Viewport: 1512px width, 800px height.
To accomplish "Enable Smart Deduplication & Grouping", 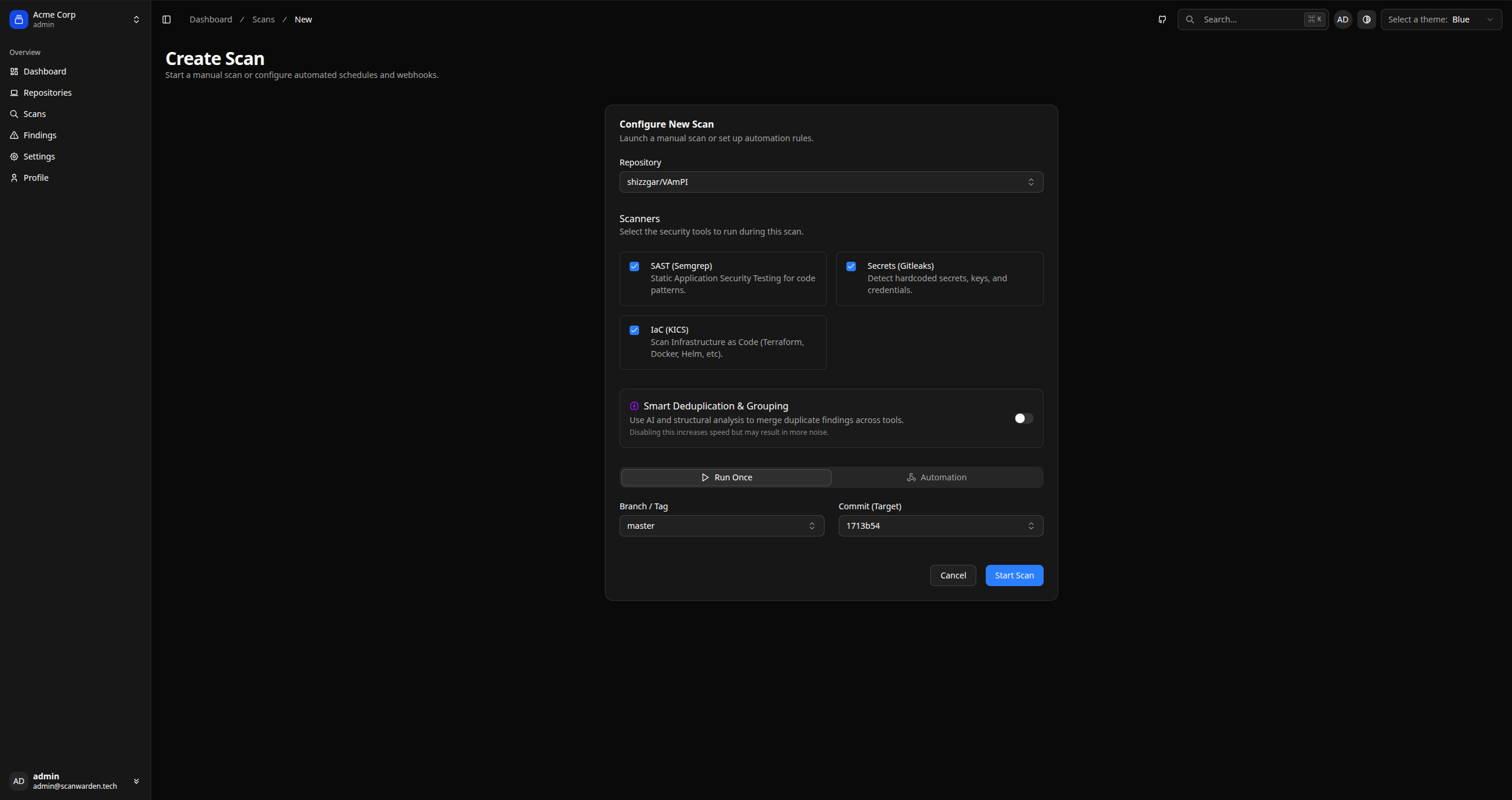I will (x=1022, y=418).
